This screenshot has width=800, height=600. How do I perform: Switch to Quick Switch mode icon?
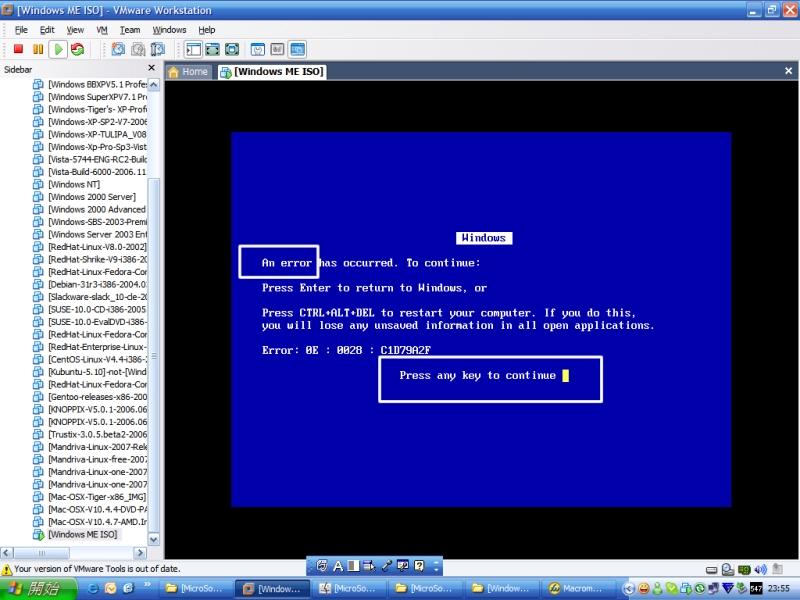(x=213, y=49)
